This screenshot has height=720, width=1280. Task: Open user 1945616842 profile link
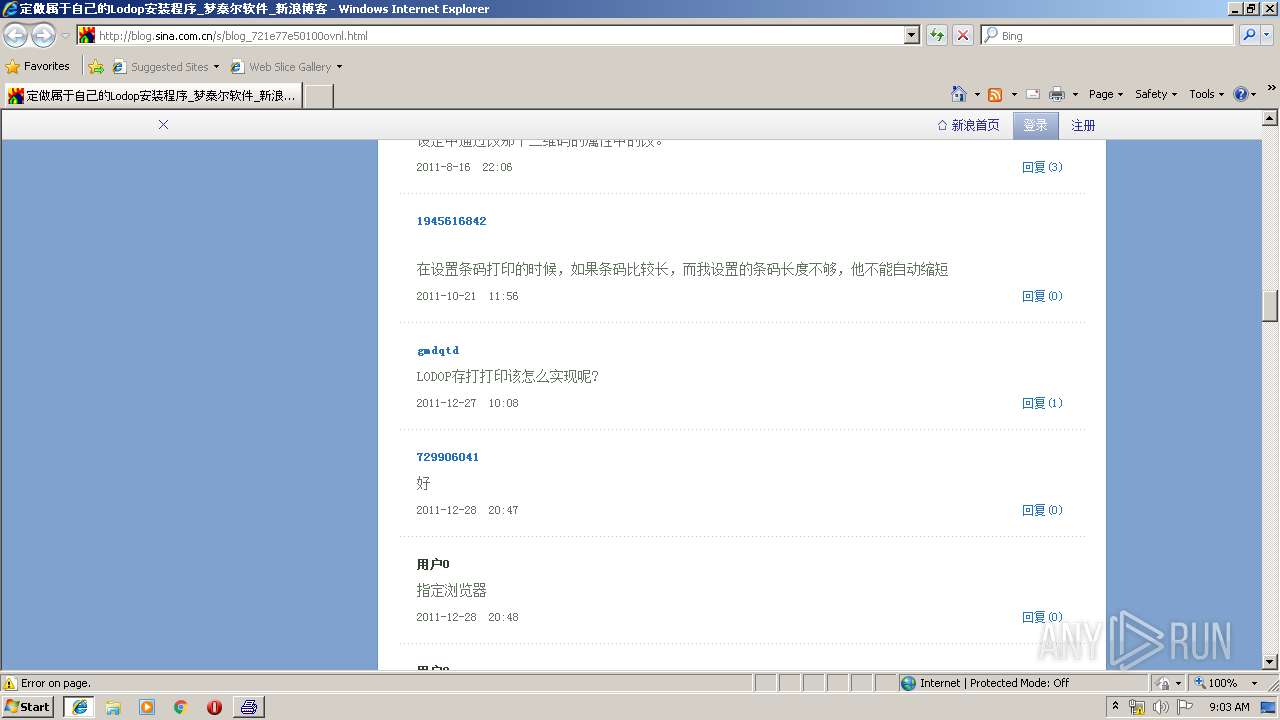[451, 221]
